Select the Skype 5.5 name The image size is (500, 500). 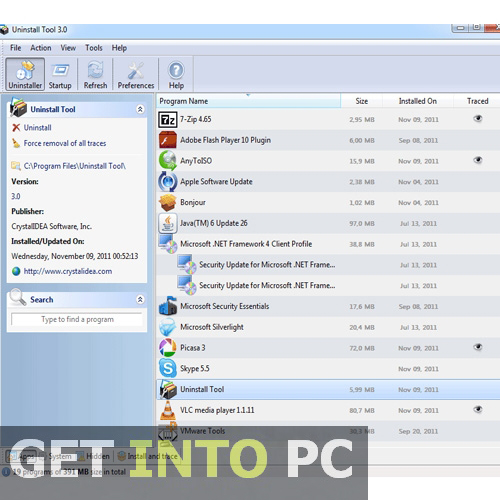(195, 368)
